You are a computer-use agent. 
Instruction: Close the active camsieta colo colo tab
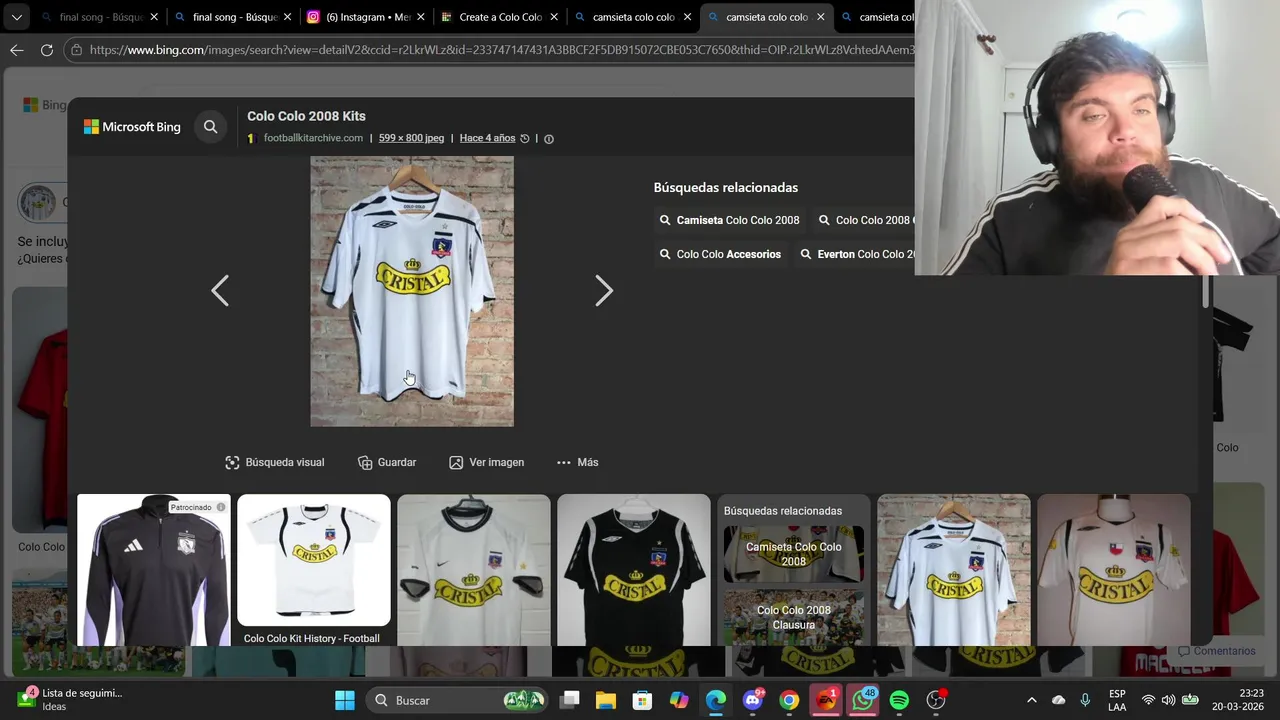821,17
